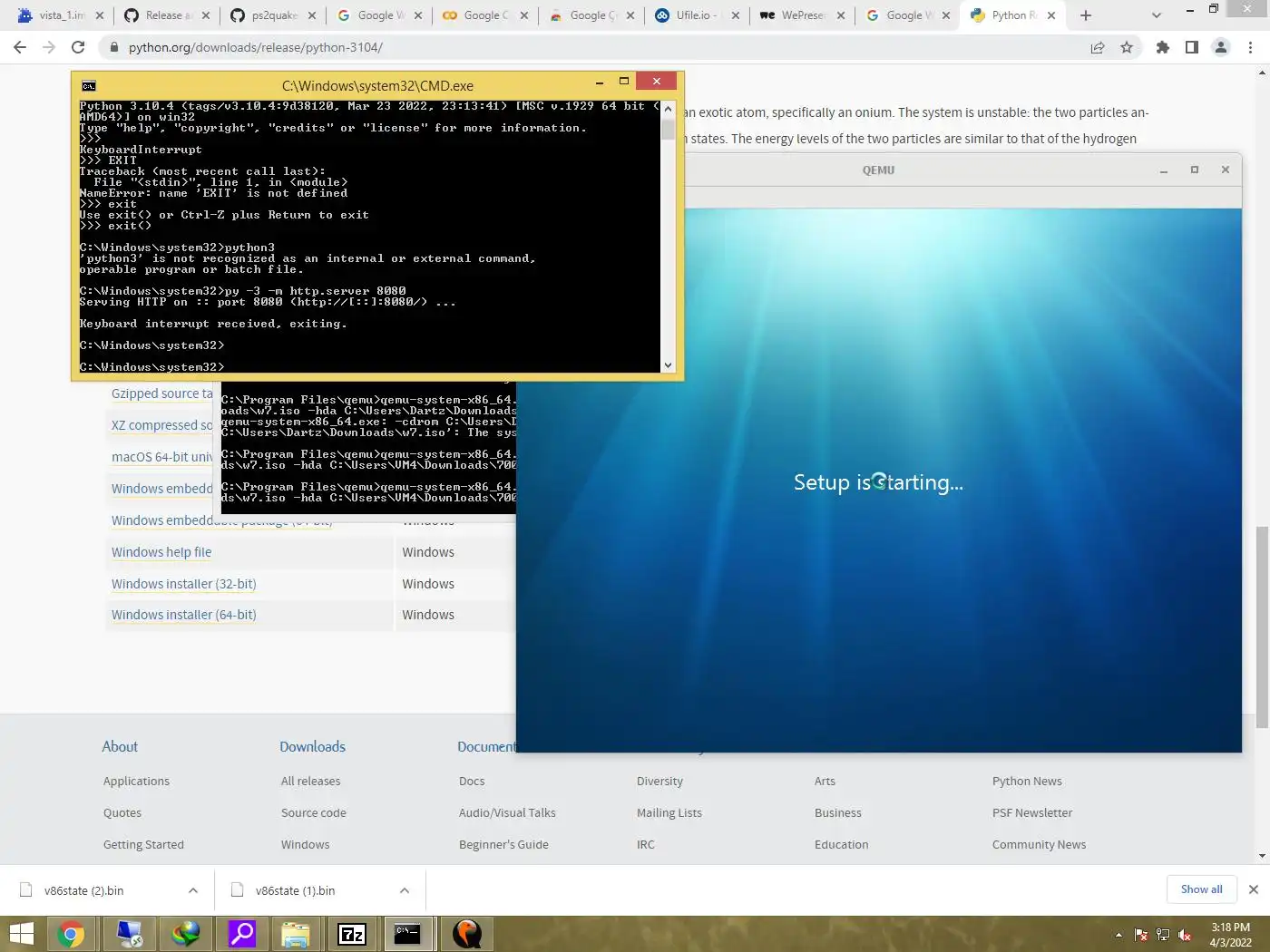This screenshot has height=952, width=1270.
Task: Open Internet Download Manager taskbar icon
Action: click(x=186, y=934)
